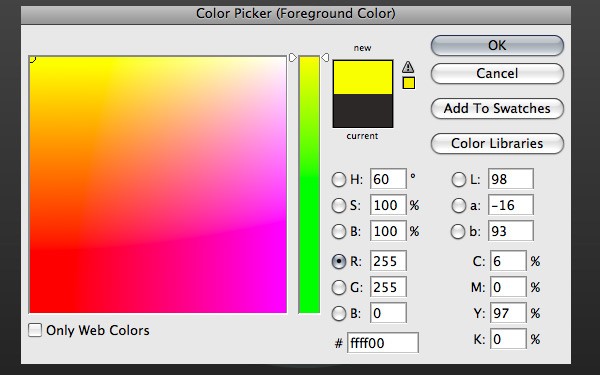Click the hex field showing ffff00
The width and height of the screenshot is (600, 375).
(383, 342)
